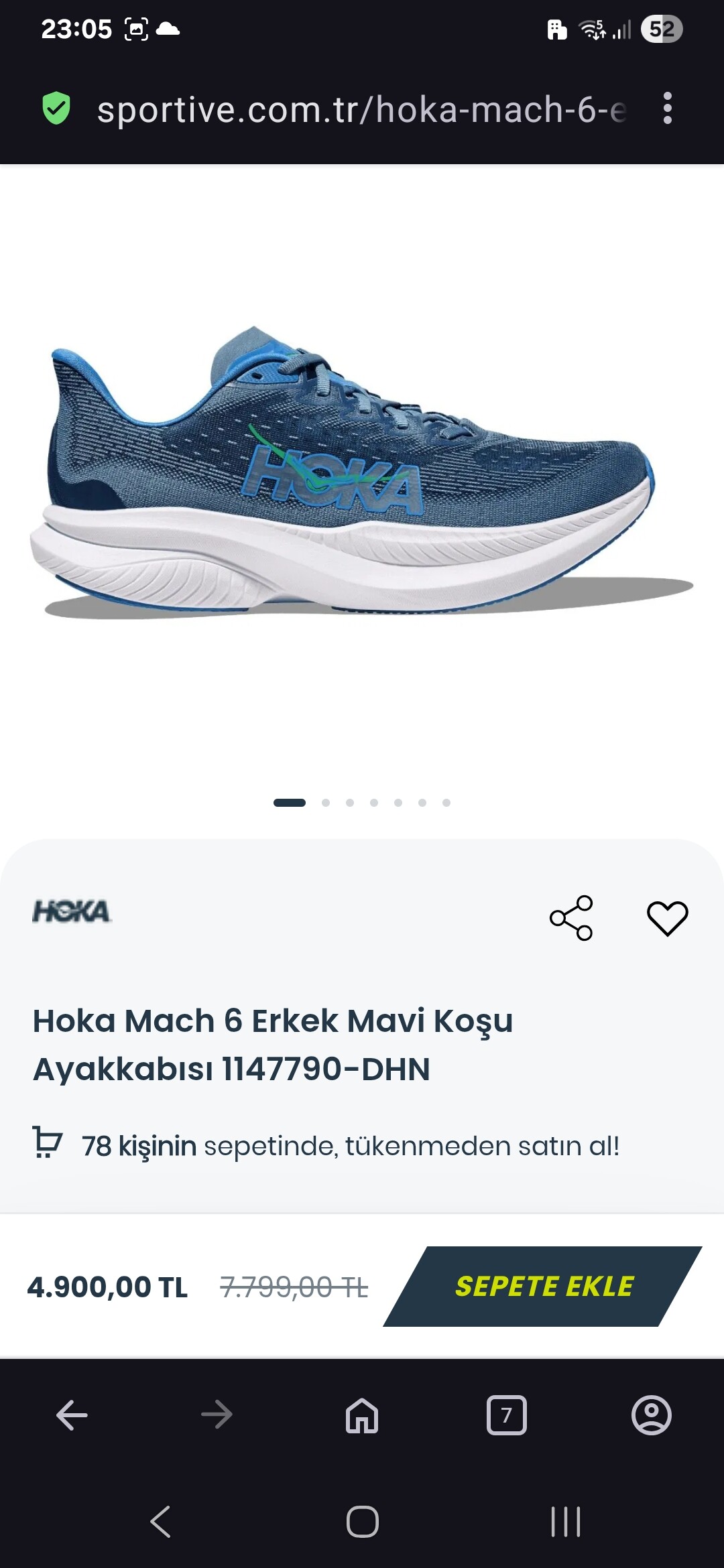This screenshot has width=724, height=1568.
Task: Click the Hoka brand logo
Action: [72, 911]
